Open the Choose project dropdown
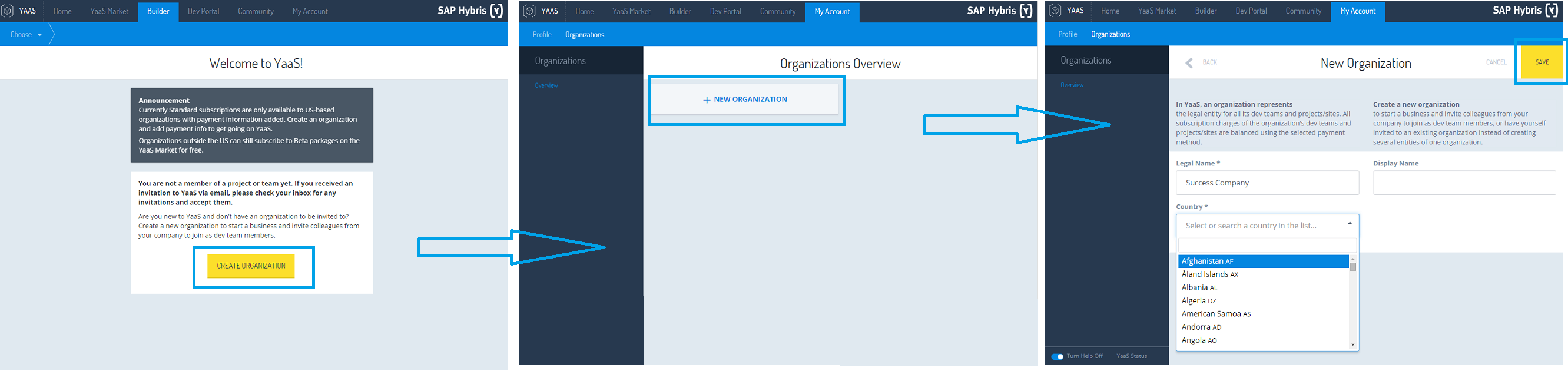 pos(26,35)
